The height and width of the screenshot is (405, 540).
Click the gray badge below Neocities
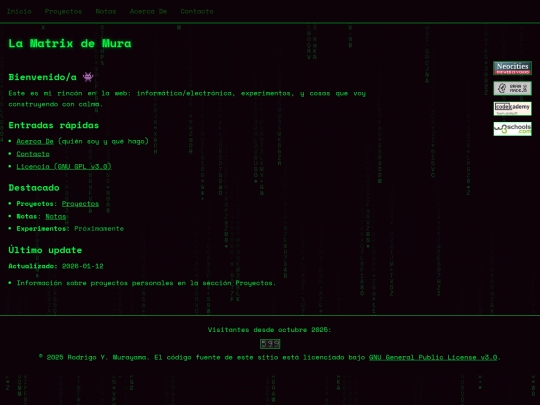pos(512,88)
